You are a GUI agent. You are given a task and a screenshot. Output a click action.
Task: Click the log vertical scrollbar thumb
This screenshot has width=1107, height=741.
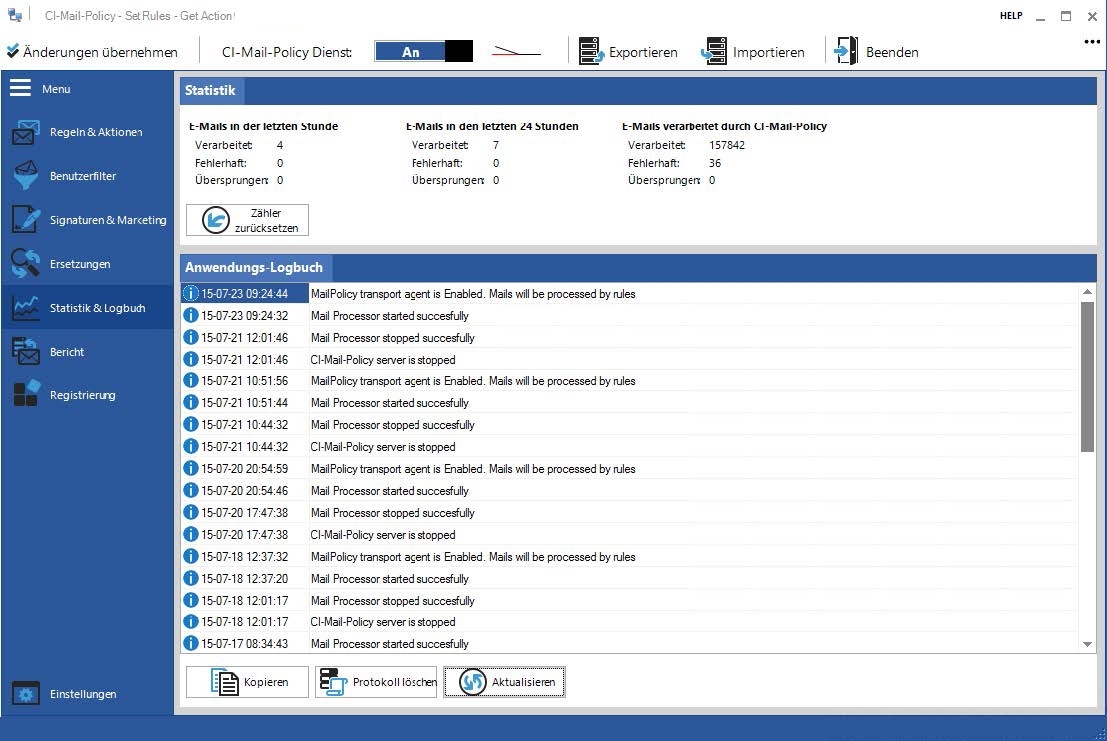[x=1087, y=377]
